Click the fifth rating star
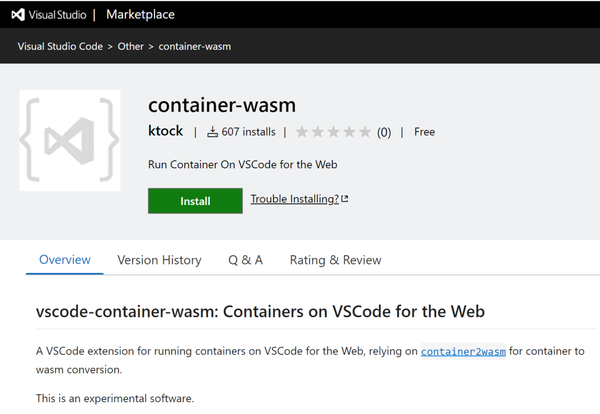600x414 pixels. (365, 132)
